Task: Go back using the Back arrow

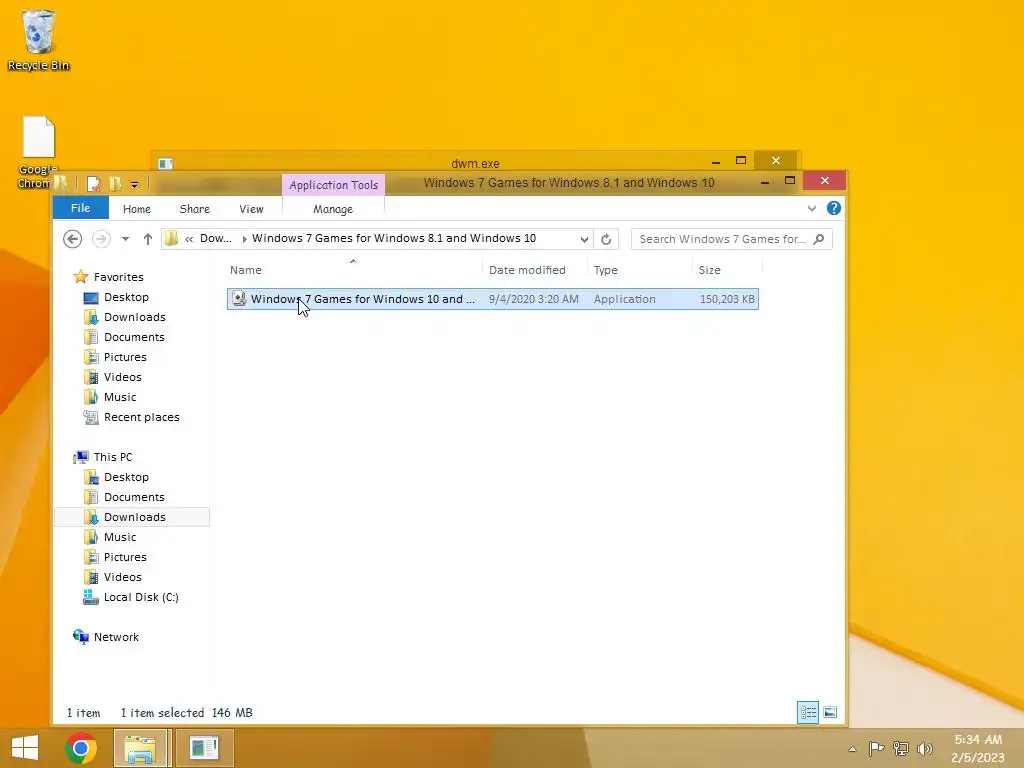Action: pos(72,239)
